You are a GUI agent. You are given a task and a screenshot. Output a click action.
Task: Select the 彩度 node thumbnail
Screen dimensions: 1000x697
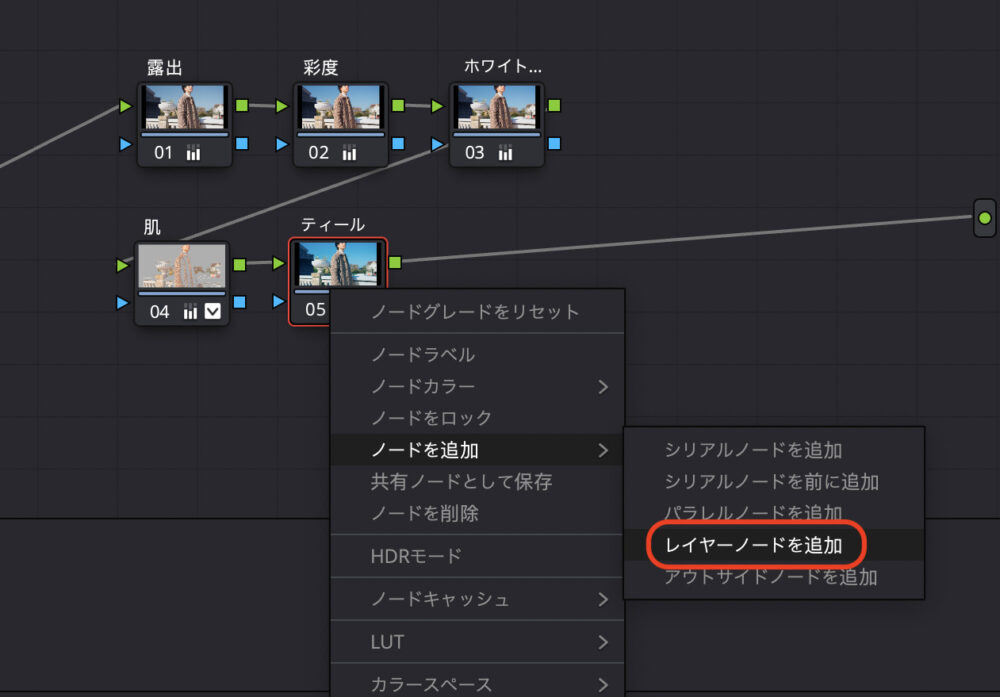tap(341, 108)
